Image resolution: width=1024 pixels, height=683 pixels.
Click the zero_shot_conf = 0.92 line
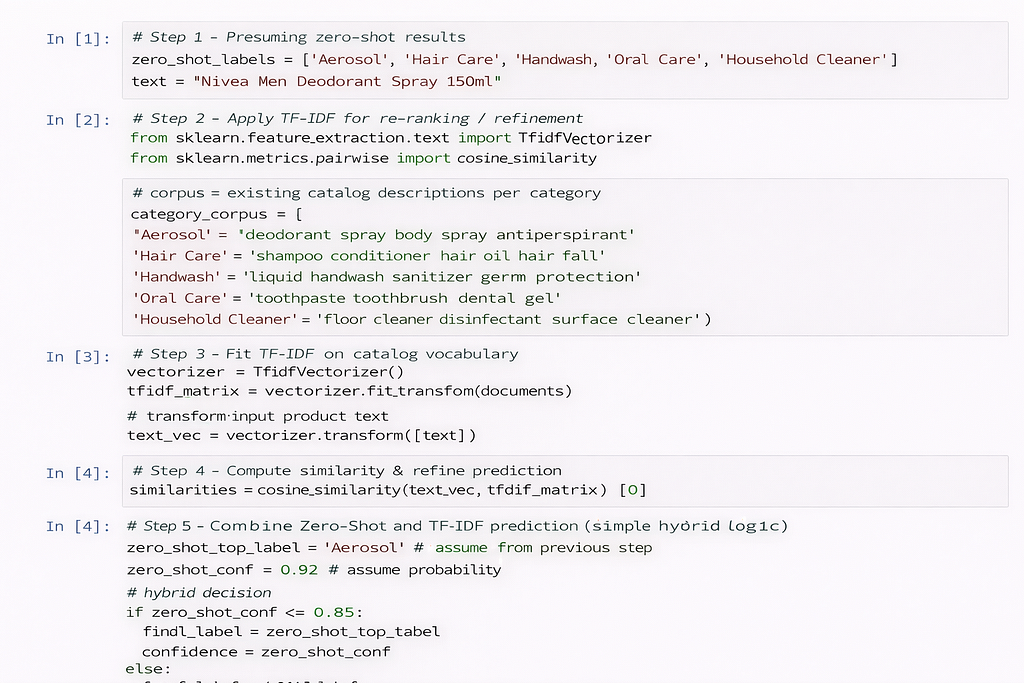tap(314, 569)
